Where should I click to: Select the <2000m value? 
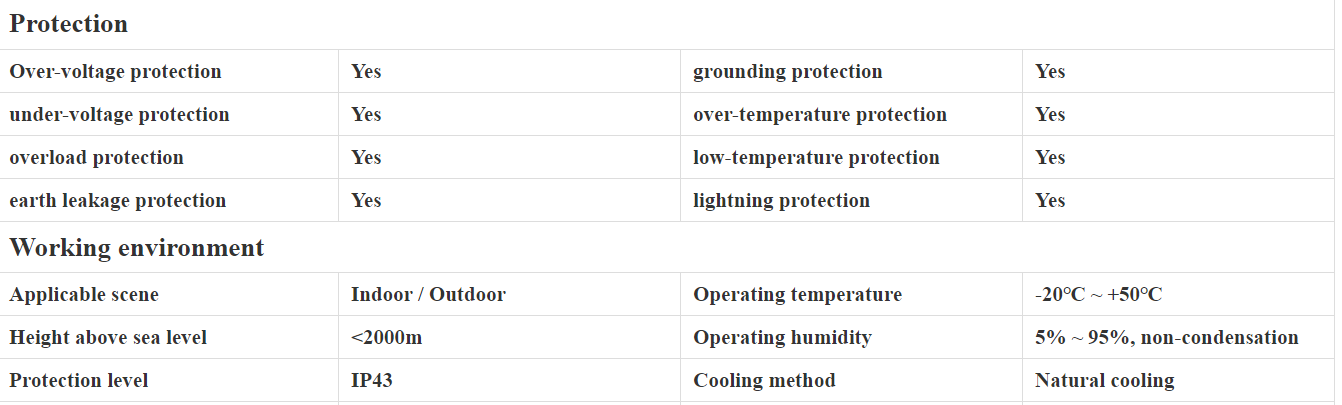click(386, 338)
